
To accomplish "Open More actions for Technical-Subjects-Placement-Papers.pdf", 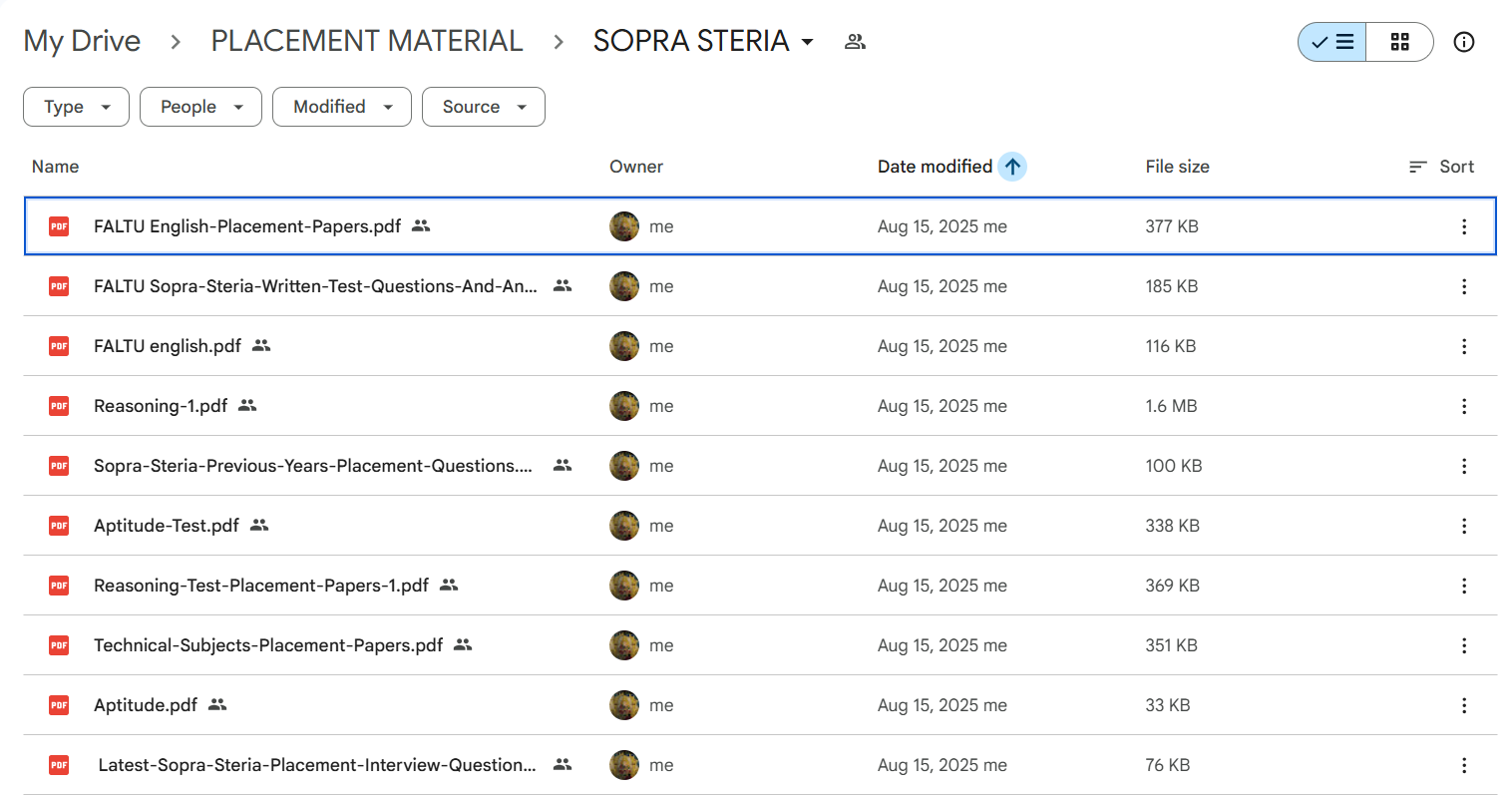I will pos(1463,645).
